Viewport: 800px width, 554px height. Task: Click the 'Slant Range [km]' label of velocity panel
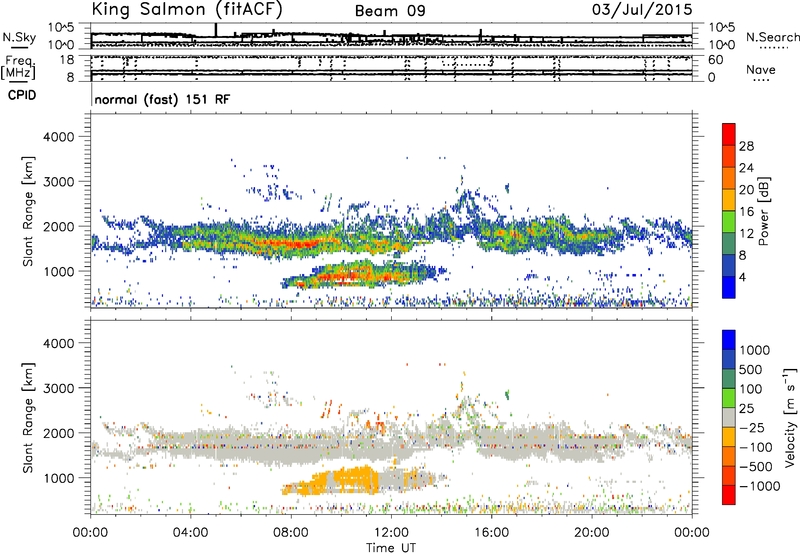point(28,418)
